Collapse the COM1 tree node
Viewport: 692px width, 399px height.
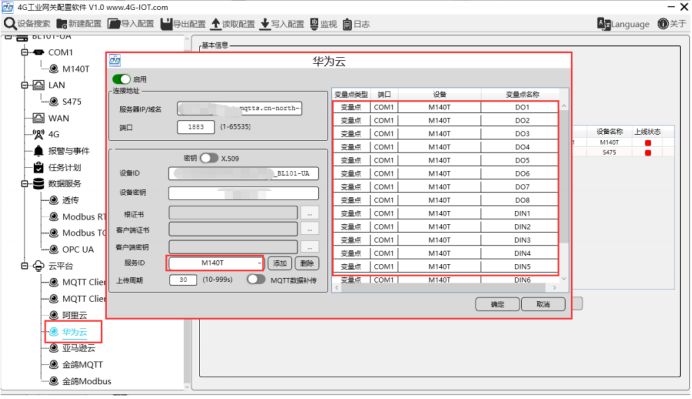point(25,52)
